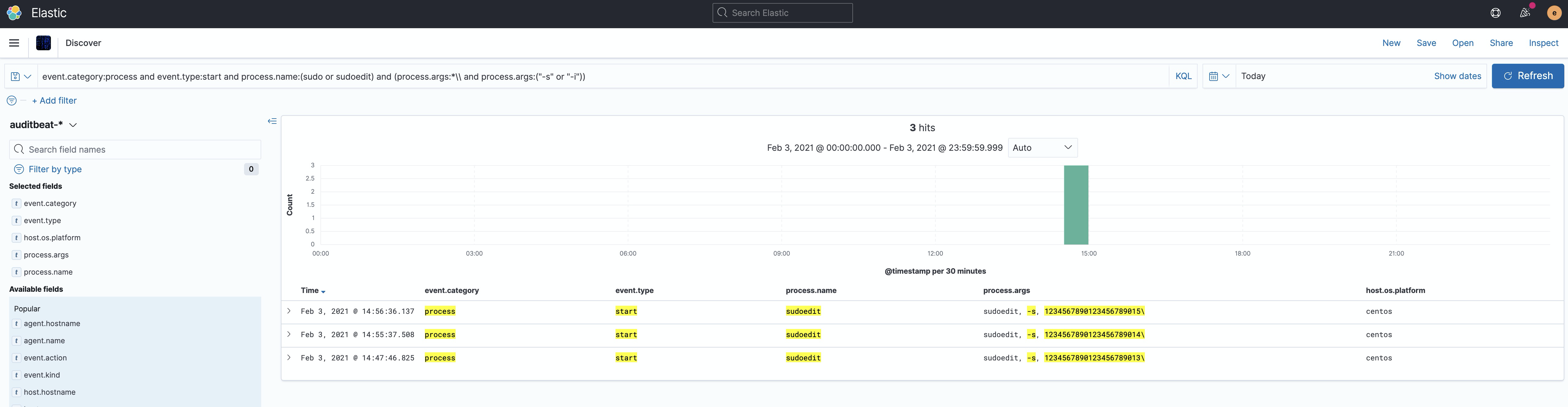Click the Discover app icon in the header
Viewport: 1568px width, 407px height.
click(43, 43)
